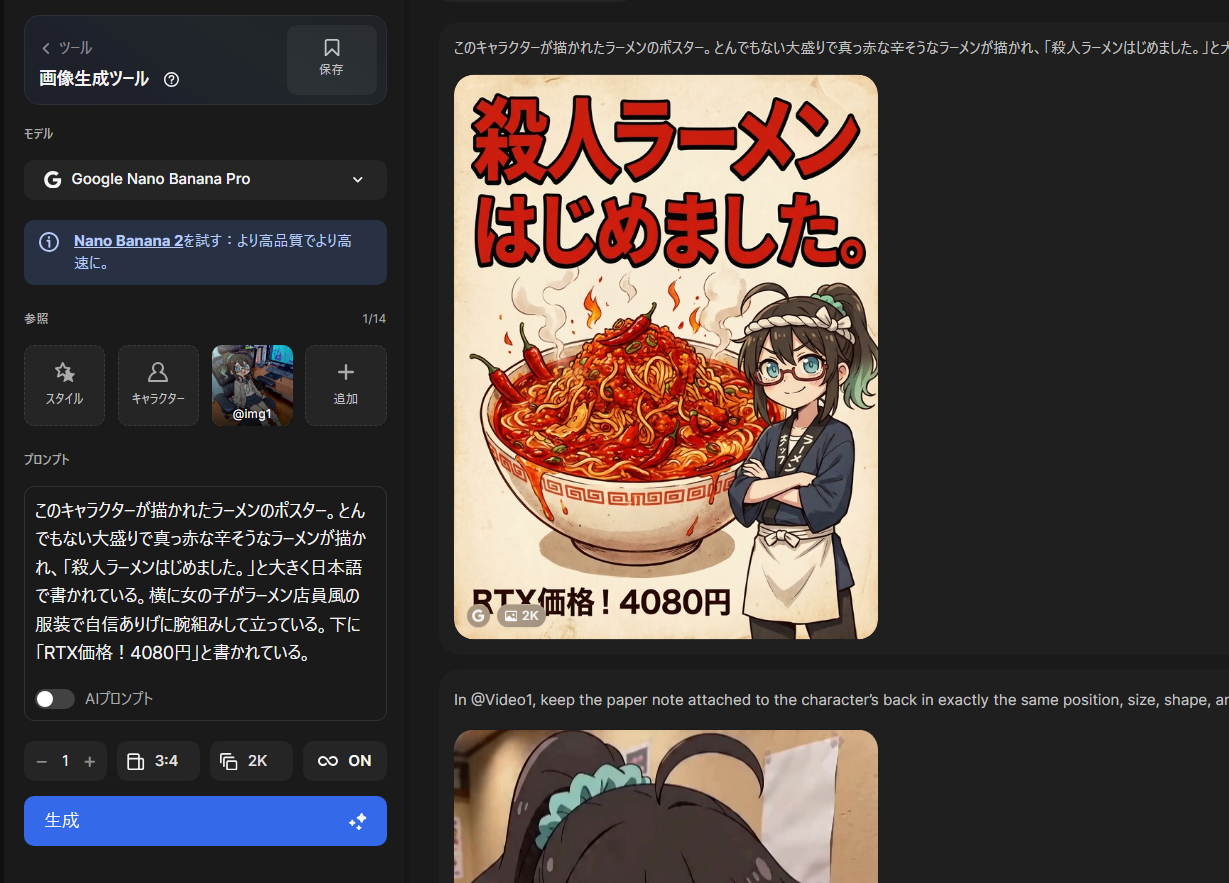Click the info icon in the banner
Viewport: 1229px width, 883px height.
tap(49, 242)
